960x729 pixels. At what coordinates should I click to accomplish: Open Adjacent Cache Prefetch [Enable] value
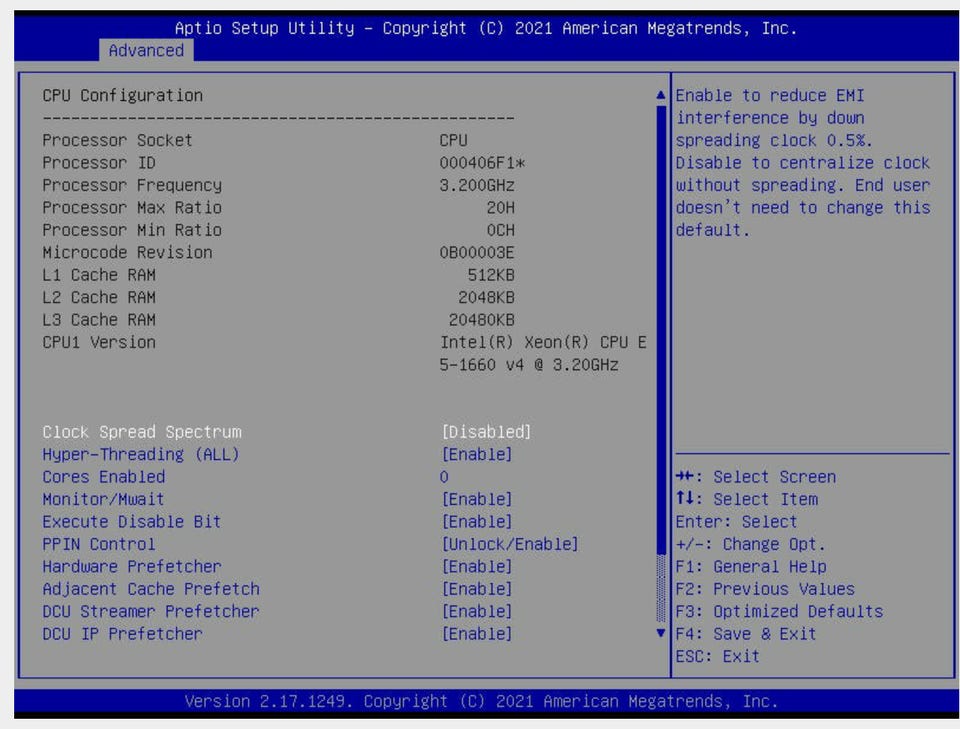pyautogui.click(x=476, y=589)
